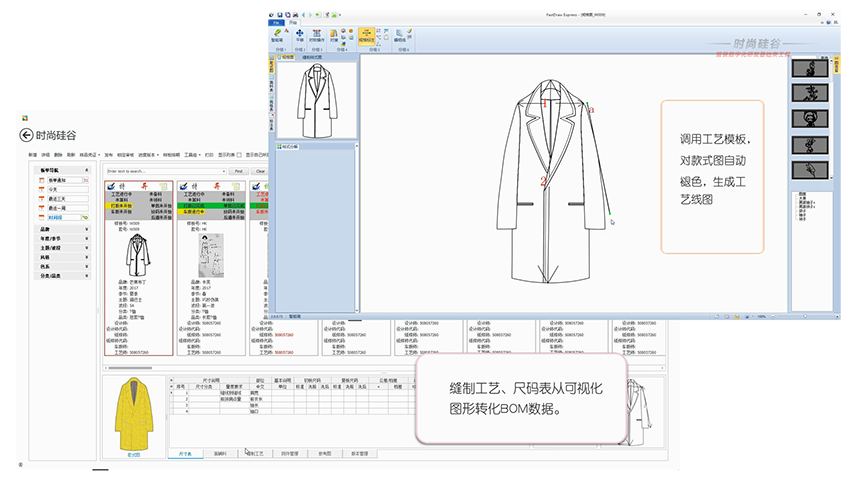Click 删除 in the back window toolbar

tap(58, 154)
